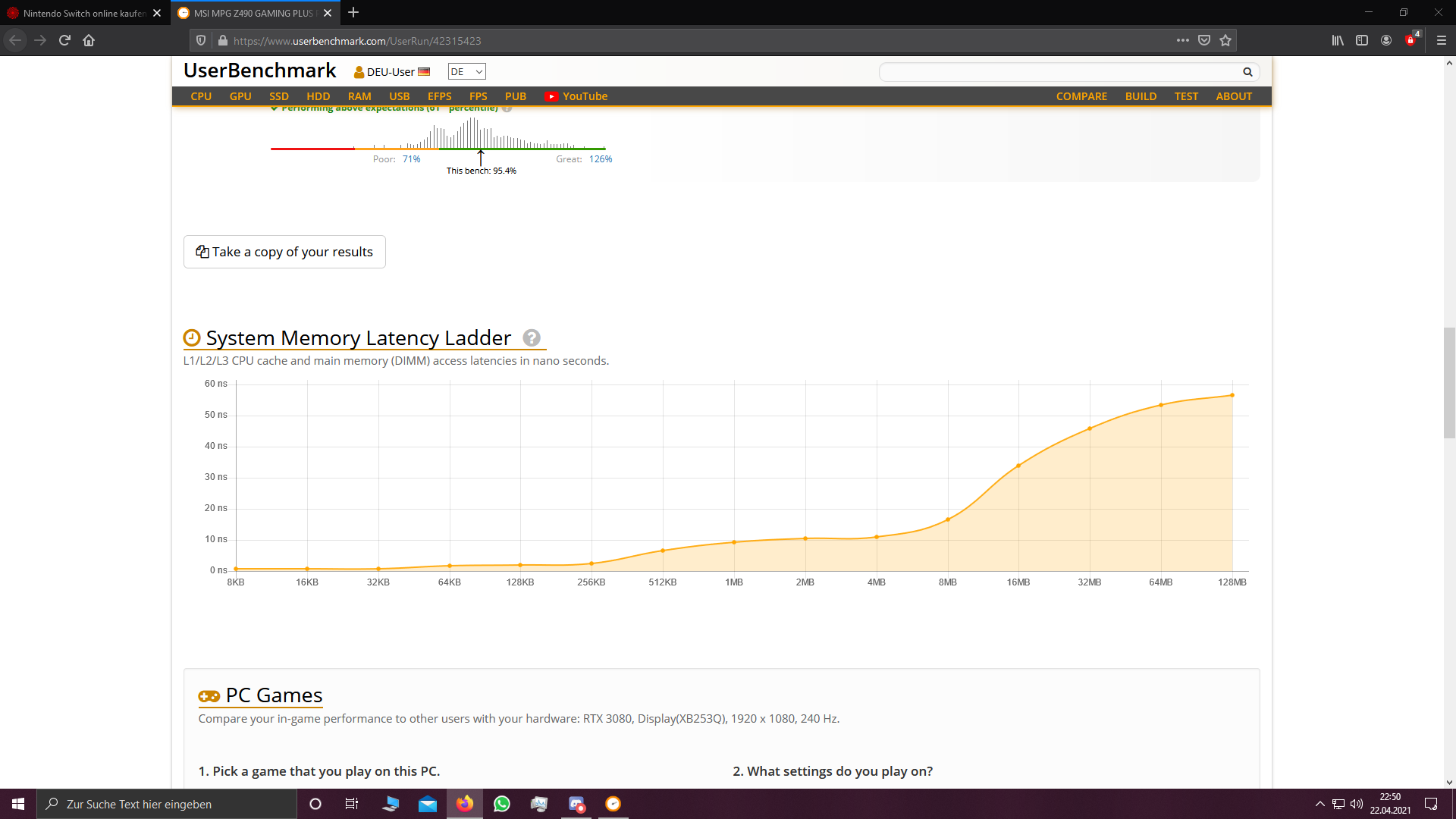The image size is (1456, 819).
Task: Click the 128MB data point on latency chart
Action: point(1232,395)
